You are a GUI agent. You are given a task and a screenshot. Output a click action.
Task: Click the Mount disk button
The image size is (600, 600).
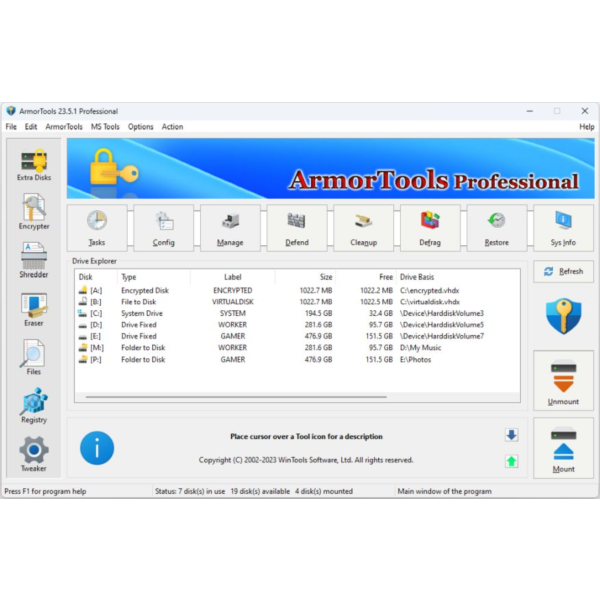point(563,448)
